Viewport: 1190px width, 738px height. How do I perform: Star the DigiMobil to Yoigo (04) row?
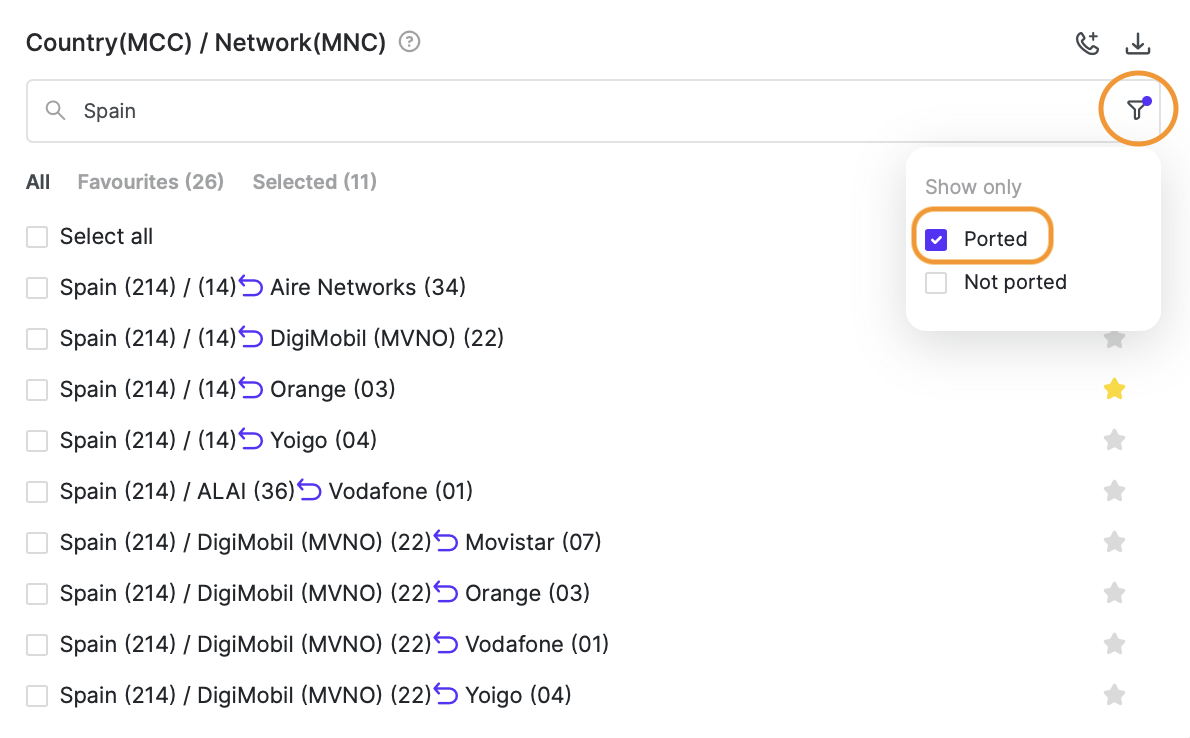(x=1114, y=694)
